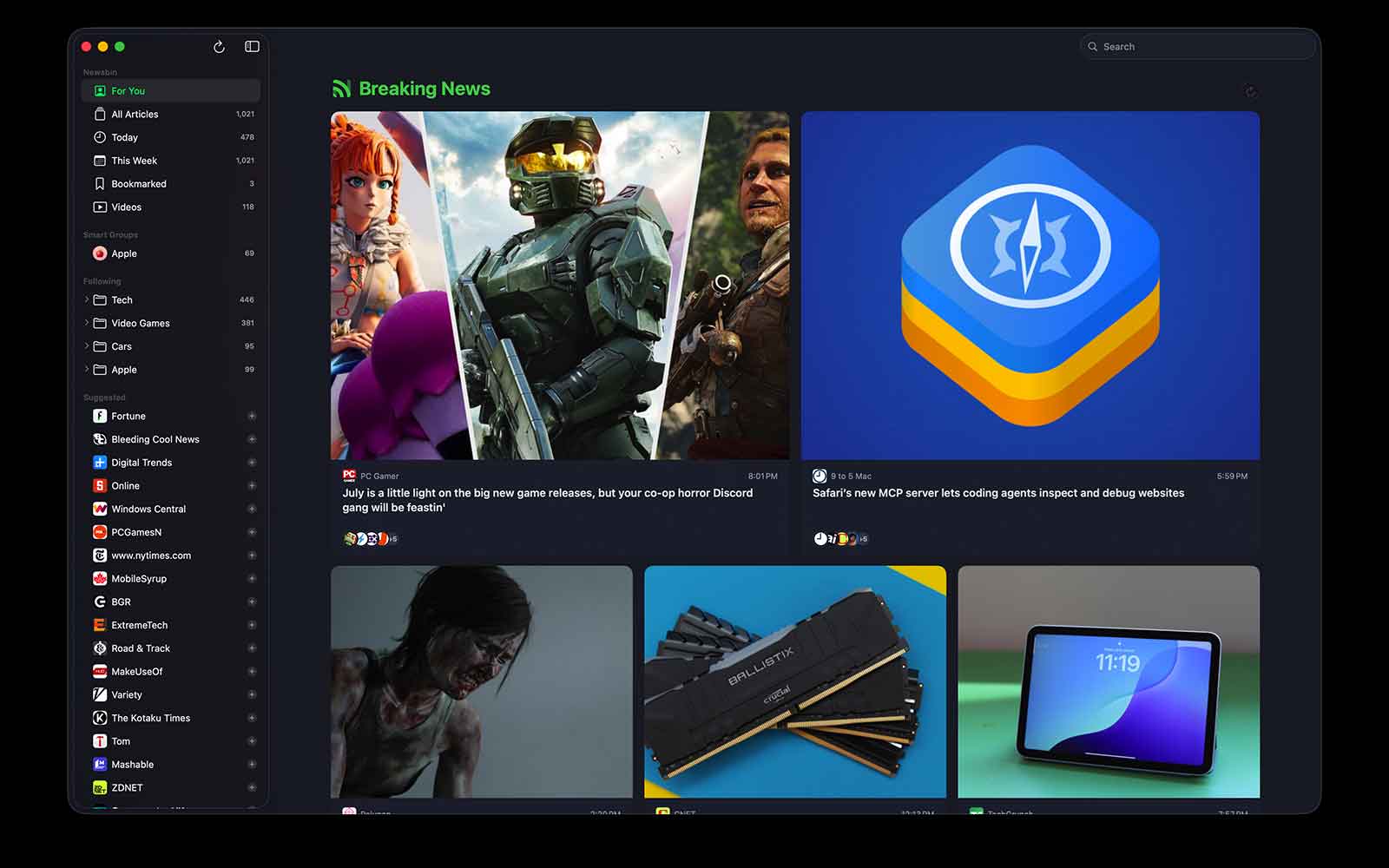Open the zombie character article thumbnail
Viewport: 1389px width, 868px height.
(482, 682)
